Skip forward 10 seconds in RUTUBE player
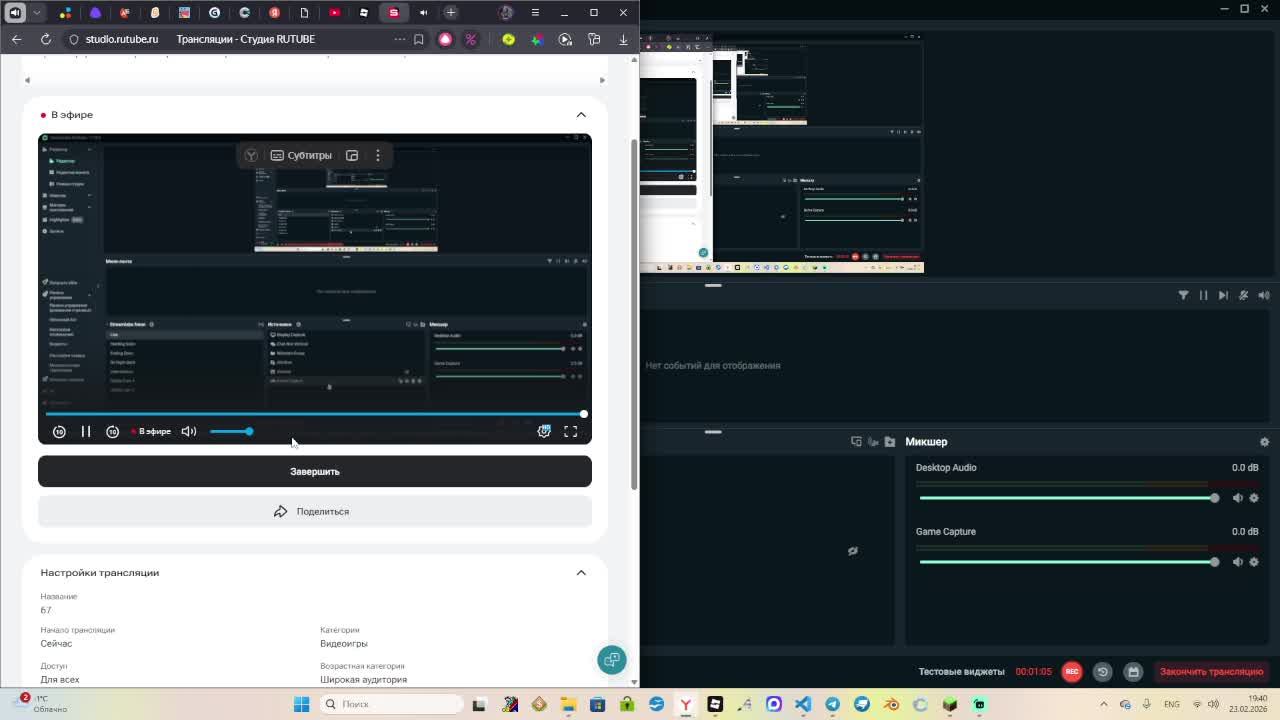 tap(113, 431)
